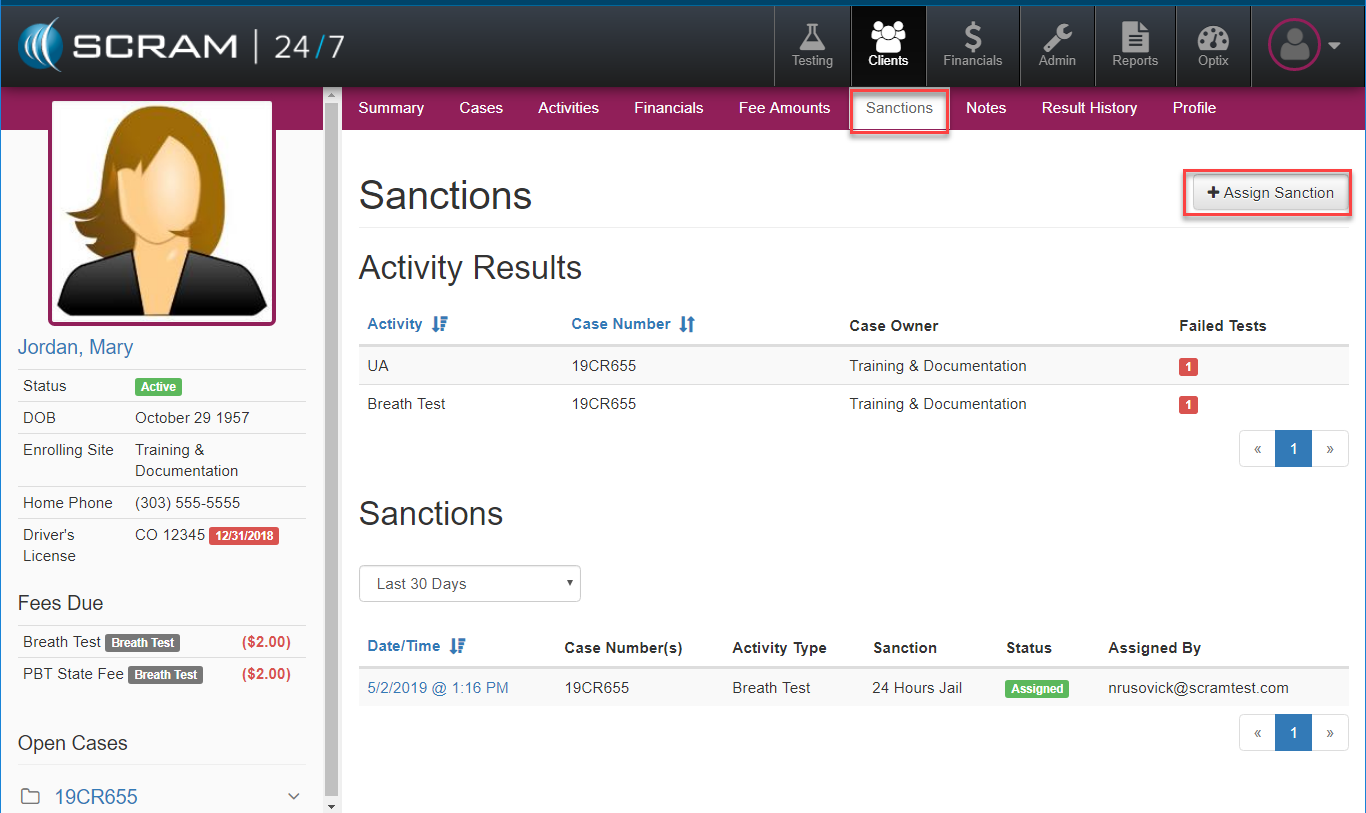Open the Last 30 Days dropdown
Image resolution: width=1366 pixels, height=813 pixels.
(x=469, y=584)
